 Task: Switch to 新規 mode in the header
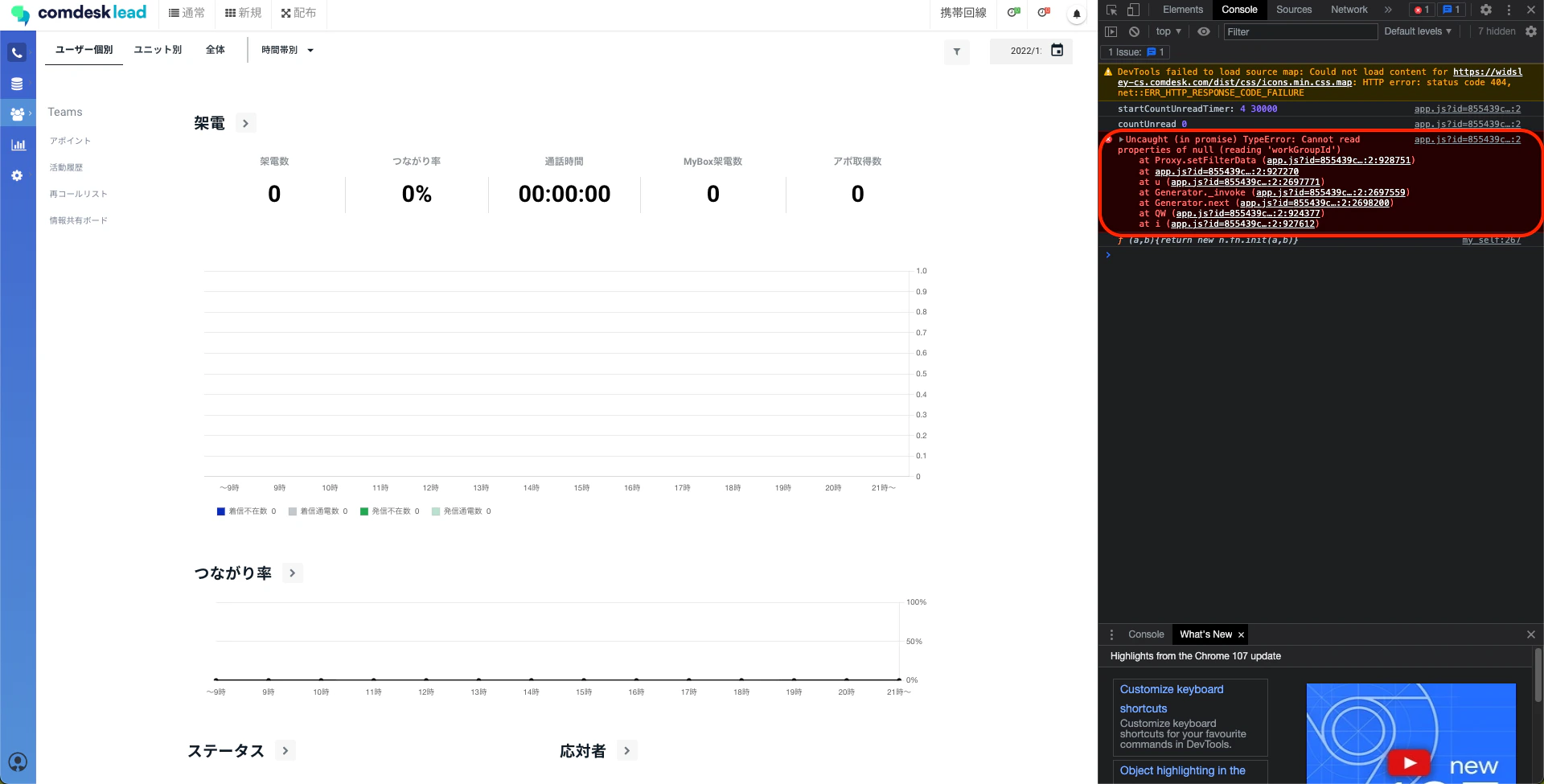(244, 13)
